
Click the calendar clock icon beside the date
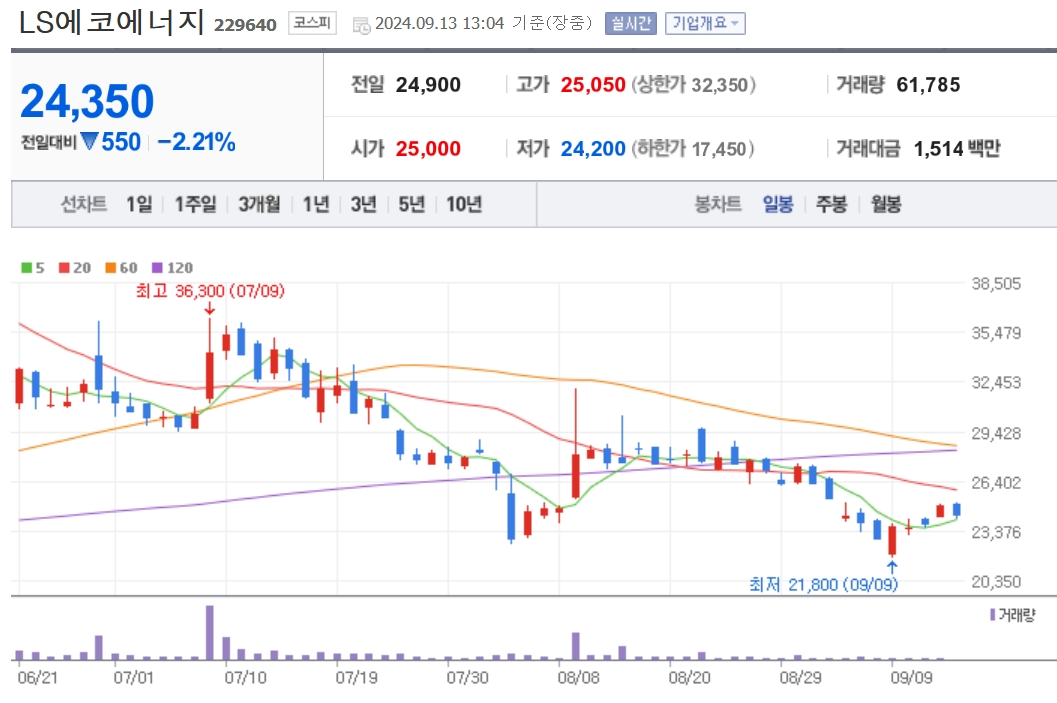tap(362, 26)
